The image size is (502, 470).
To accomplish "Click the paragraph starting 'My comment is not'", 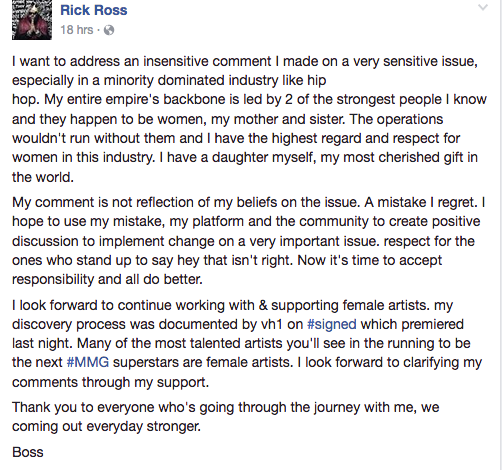I will (249, 241).
